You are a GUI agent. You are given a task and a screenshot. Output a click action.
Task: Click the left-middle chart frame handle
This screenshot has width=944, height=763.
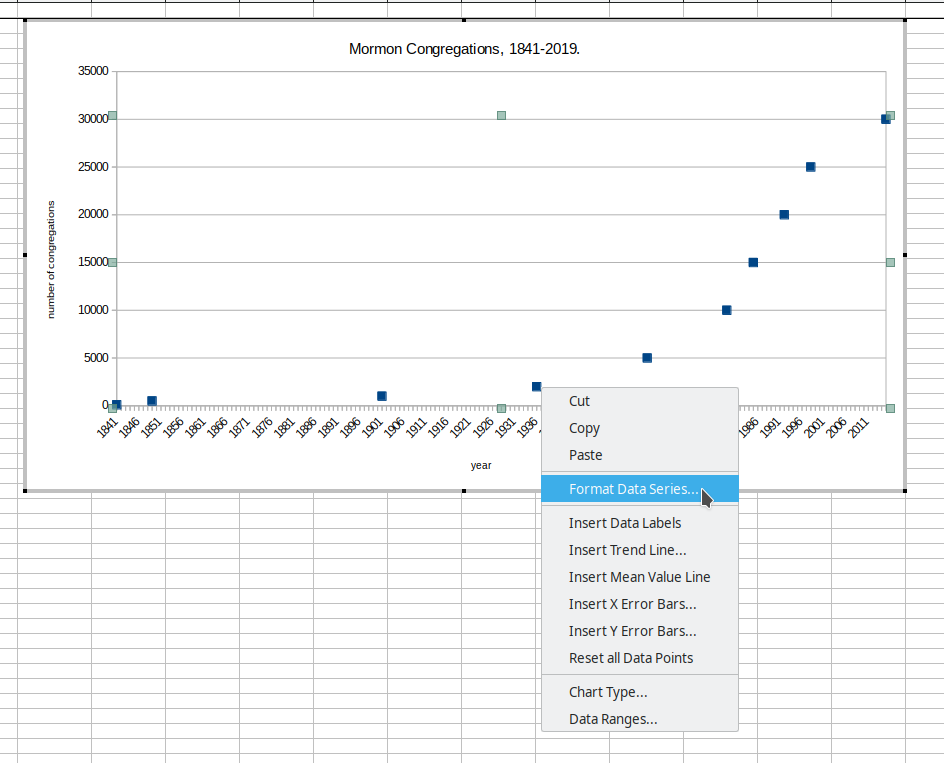coord(25,255)
